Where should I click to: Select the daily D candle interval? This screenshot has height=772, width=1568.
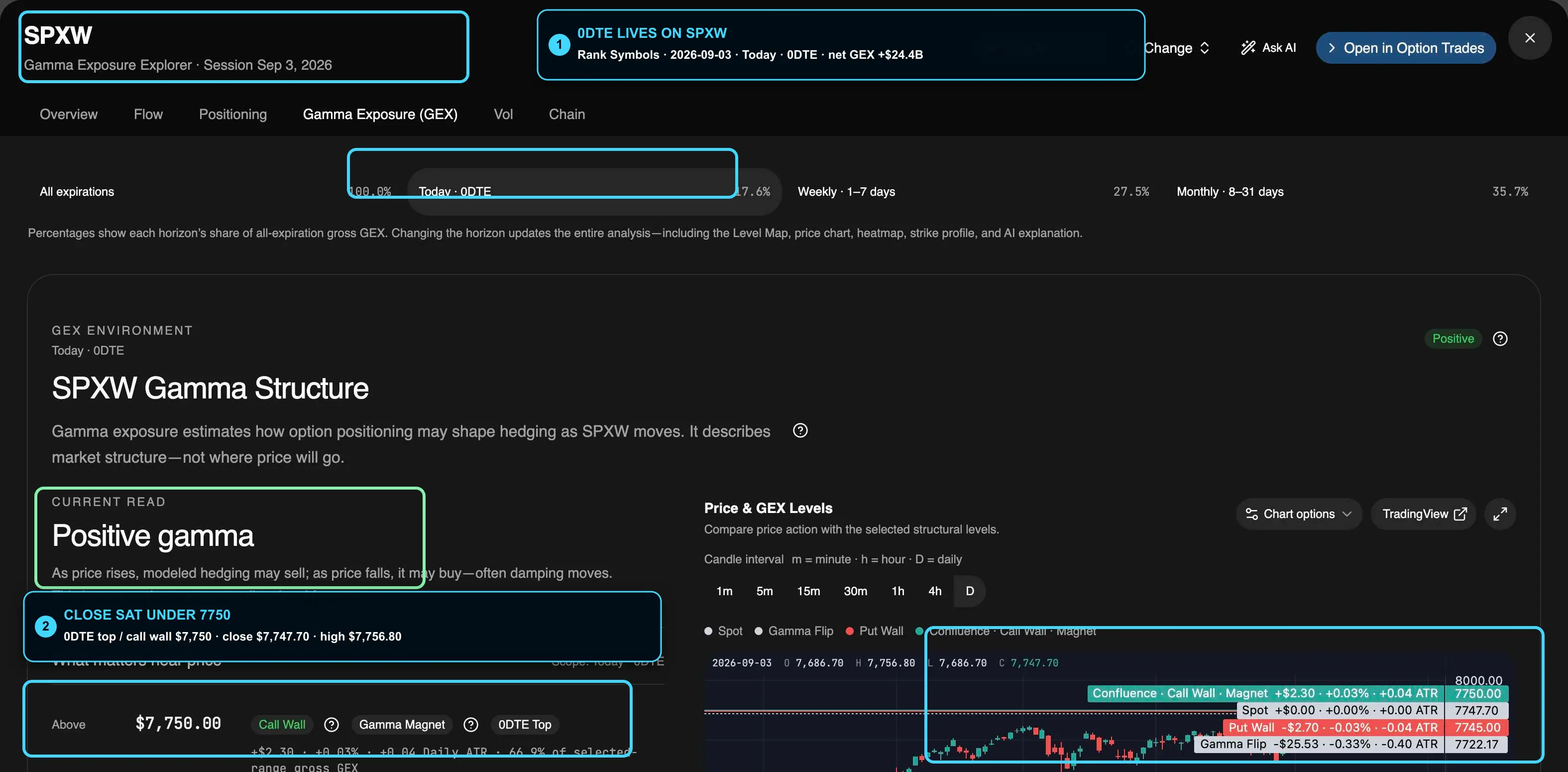pos(970,591)
